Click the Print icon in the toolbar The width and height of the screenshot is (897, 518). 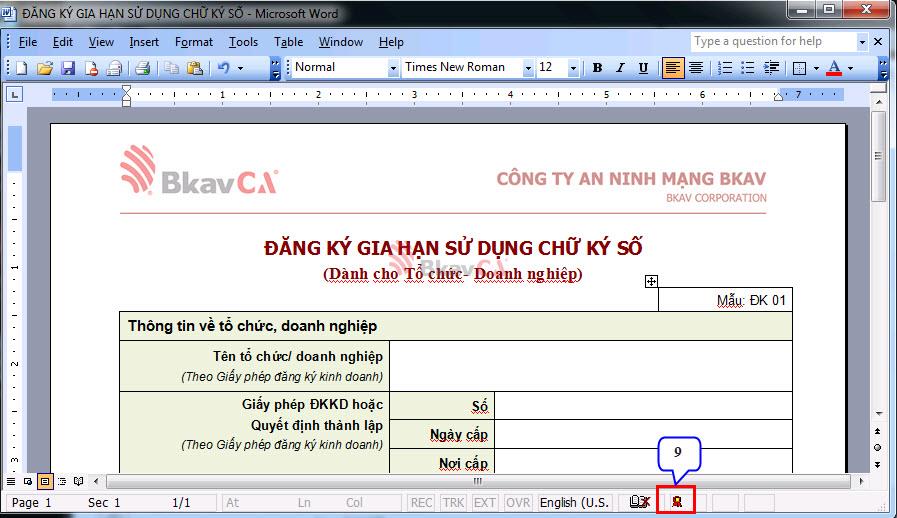(x=142, y=68)
